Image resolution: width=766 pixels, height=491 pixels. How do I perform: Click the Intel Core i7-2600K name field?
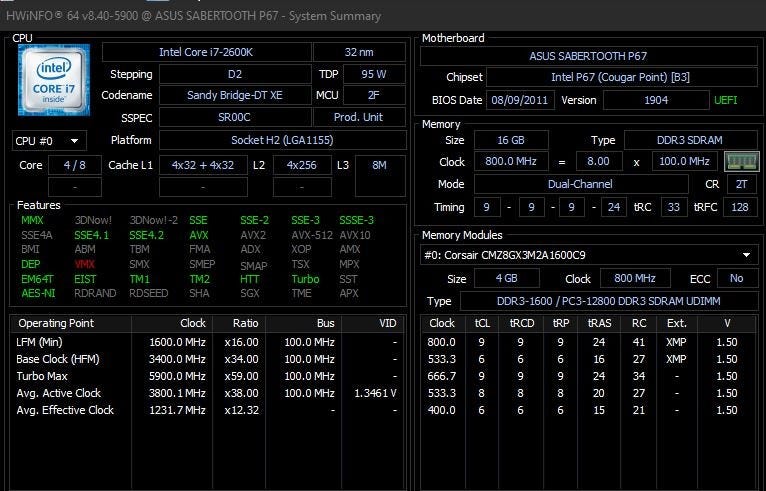coord(205,52)
